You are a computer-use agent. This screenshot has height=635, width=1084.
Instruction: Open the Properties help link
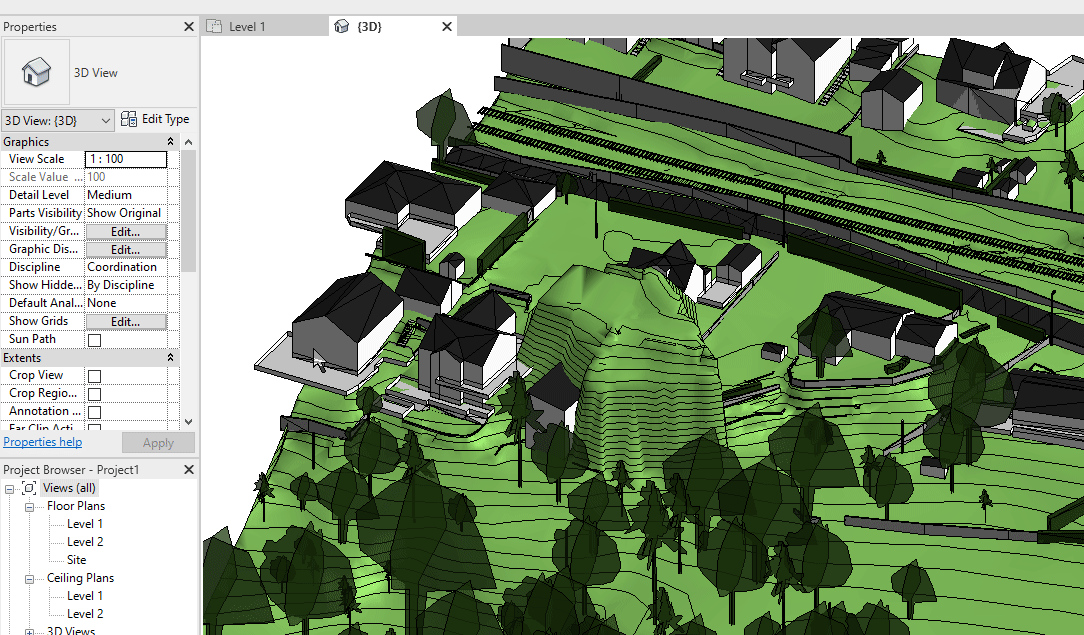(43, 442)
